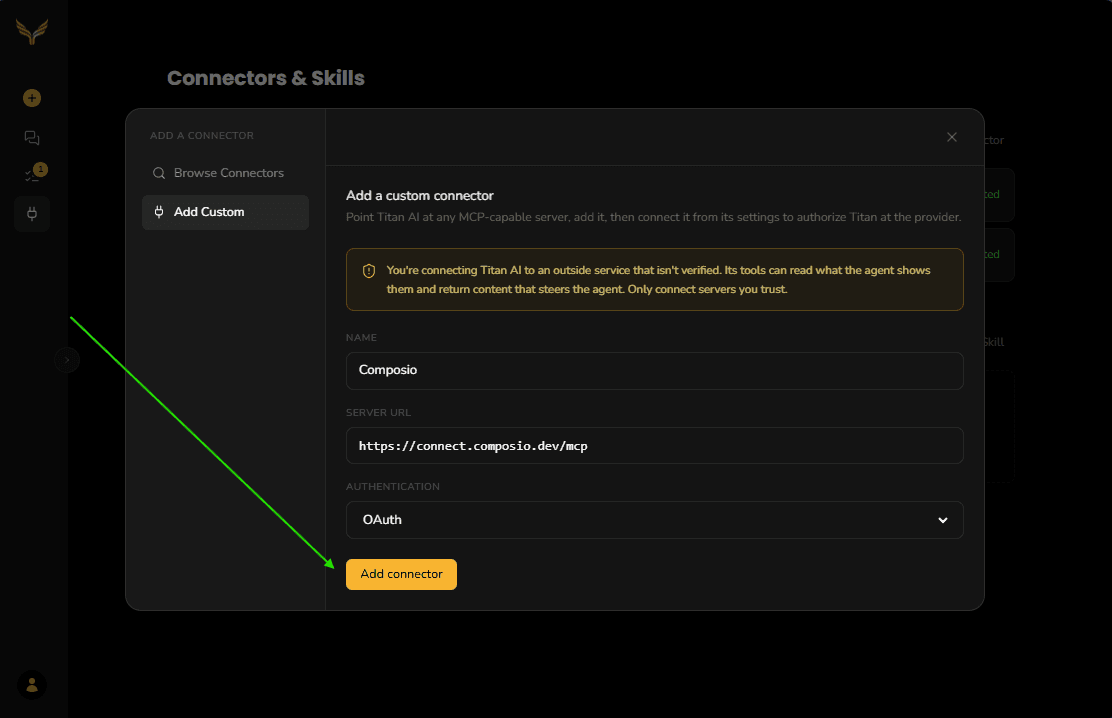Viewport: 1112px width, 718px height.
Task: Open the tasks icon with badge
Action: tap(34, 172)
